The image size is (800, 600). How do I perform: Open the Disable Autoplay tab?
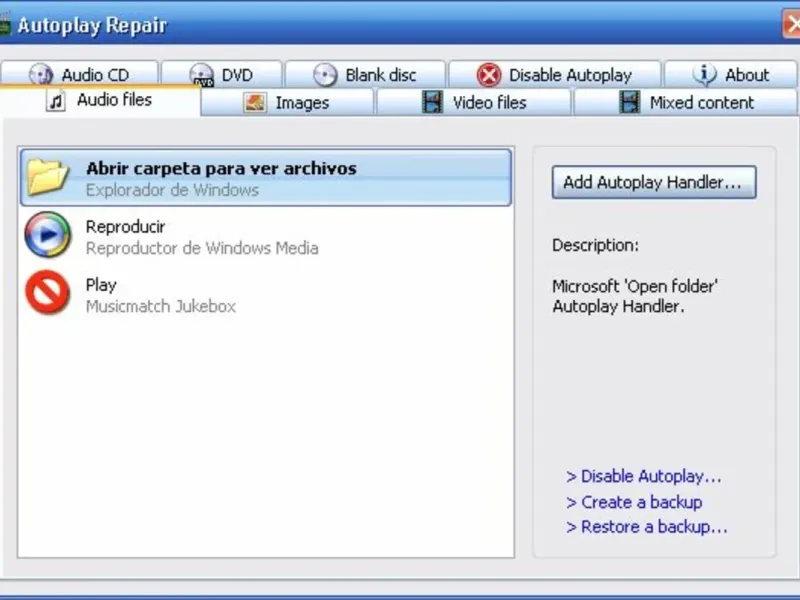coord(555,75)
